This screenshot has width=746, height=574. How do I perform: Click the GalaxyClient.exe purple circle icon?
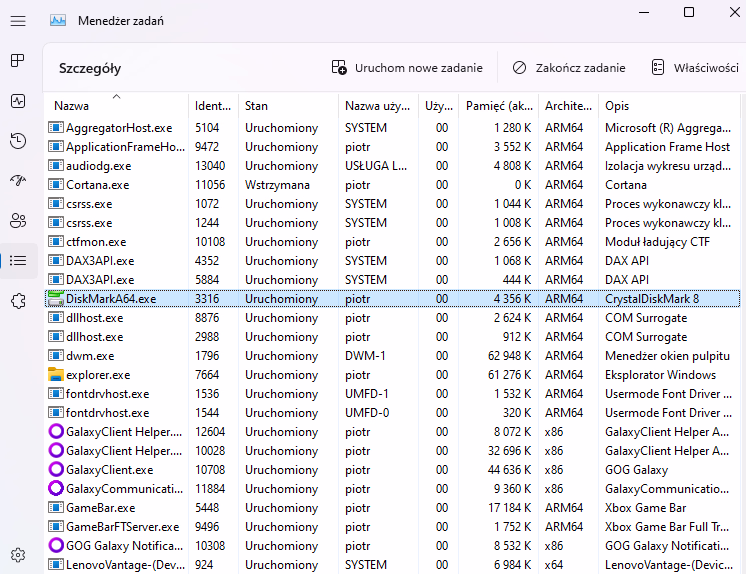pos(56,470)
